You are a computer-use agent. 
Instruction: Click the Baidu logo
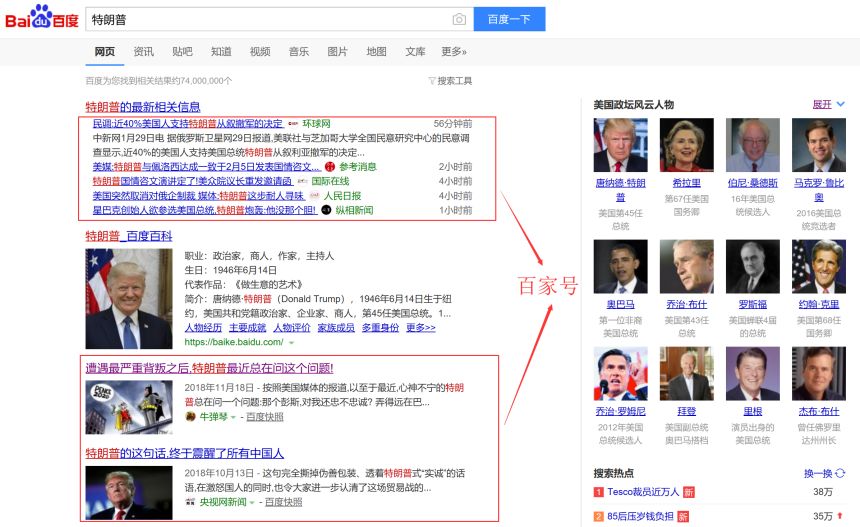click(42, 18)
